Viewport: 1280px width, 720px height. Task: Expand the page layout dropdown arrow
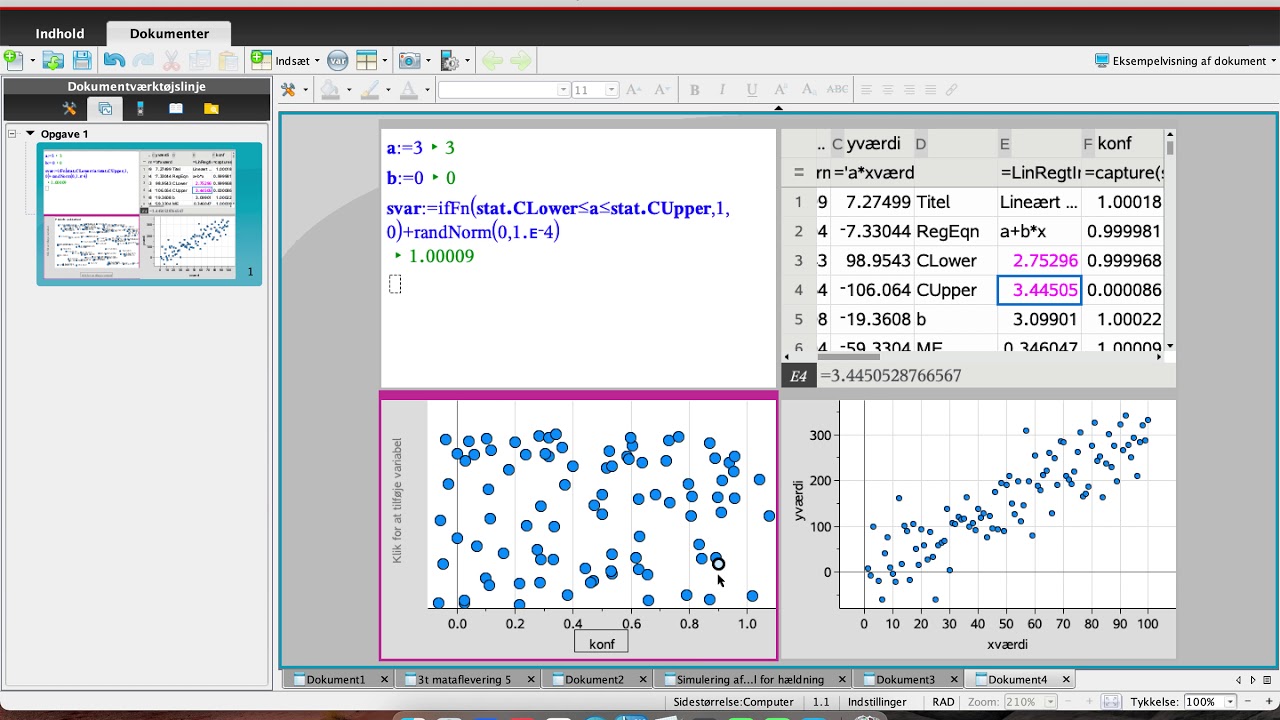click(x=385, y=61)
